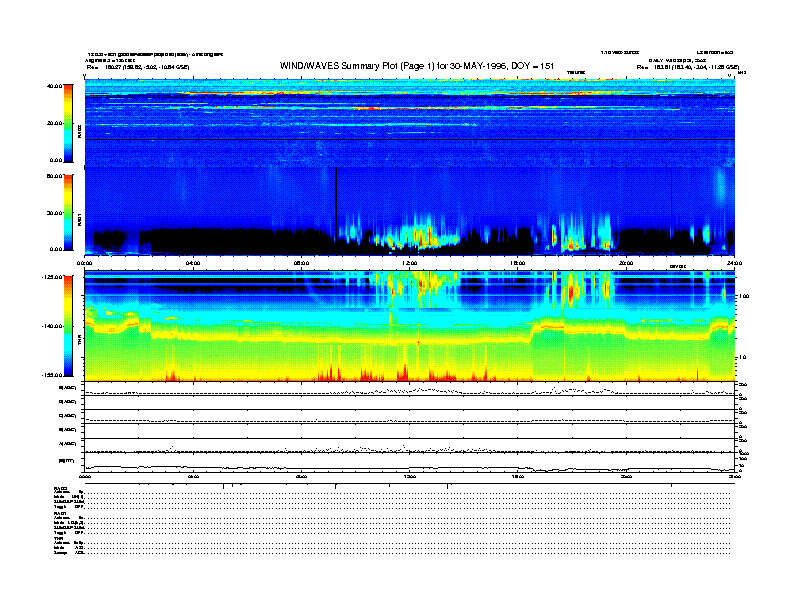Click the 04:00 time label below RAD1 panel
The width and height of the screenshot is (792, 612).
click(193, 263)
